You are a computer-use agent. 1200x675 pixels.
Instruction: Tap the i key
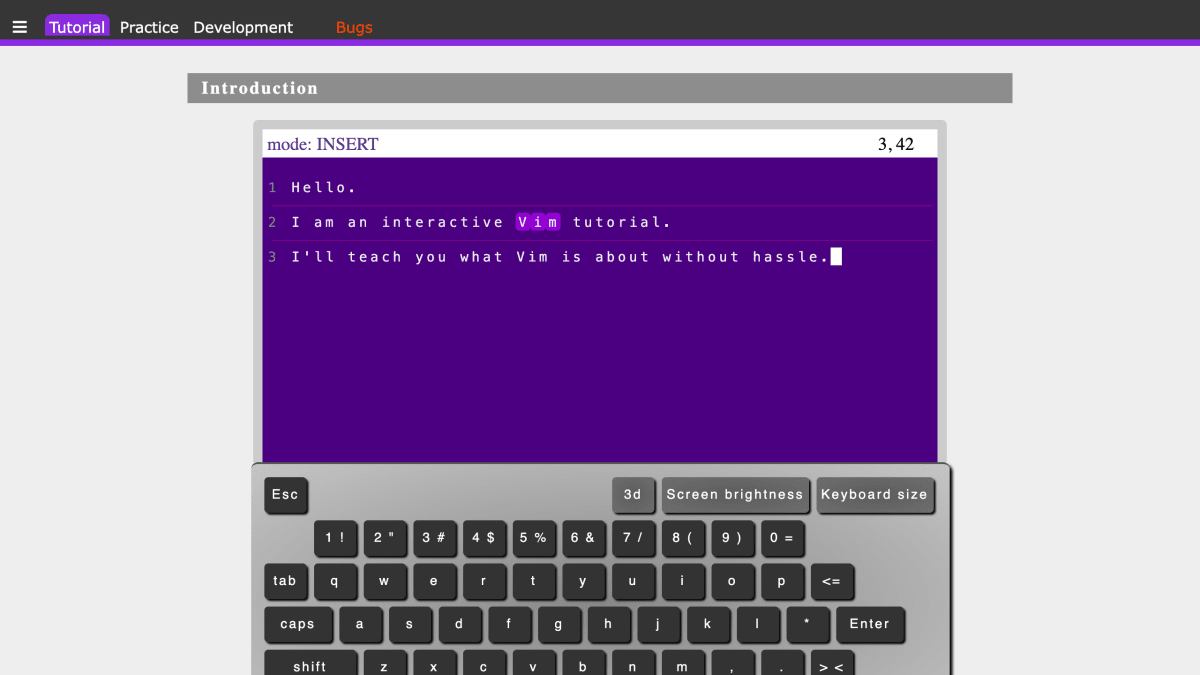683,581
